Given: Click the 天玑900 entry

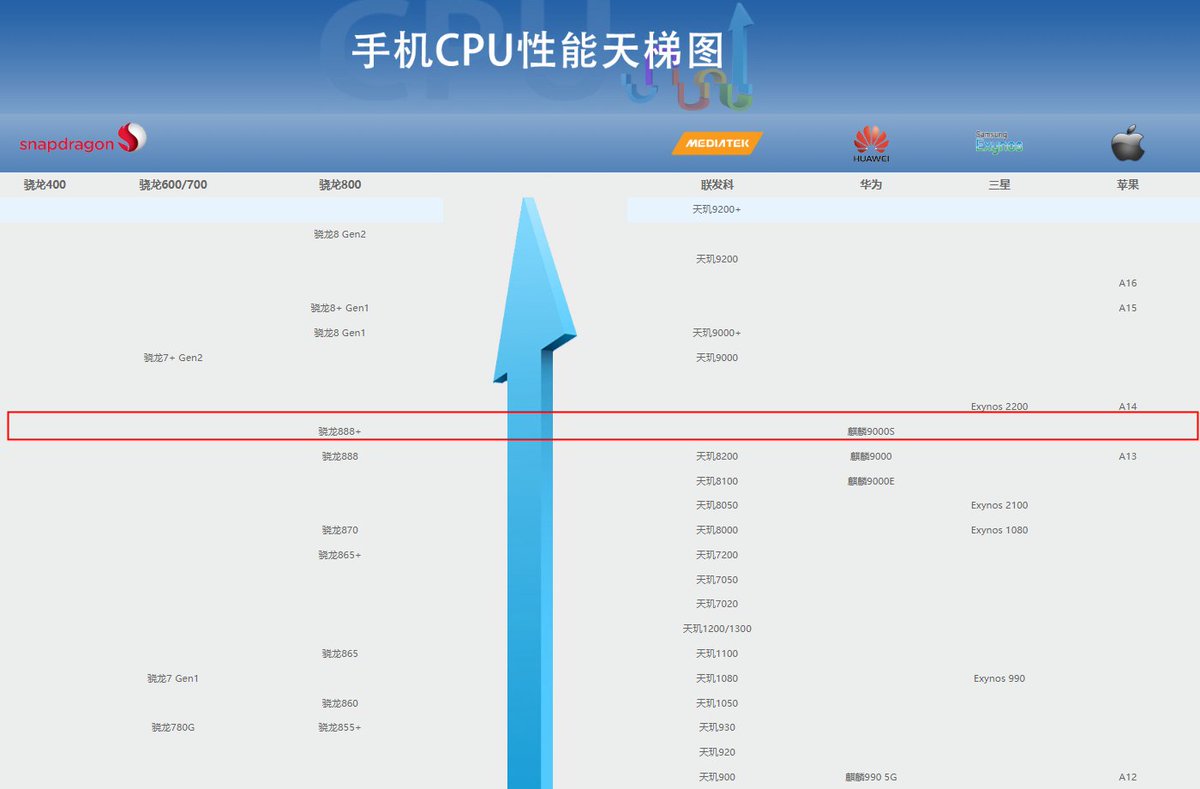Looking at the screenshot, I should [717, 778].
